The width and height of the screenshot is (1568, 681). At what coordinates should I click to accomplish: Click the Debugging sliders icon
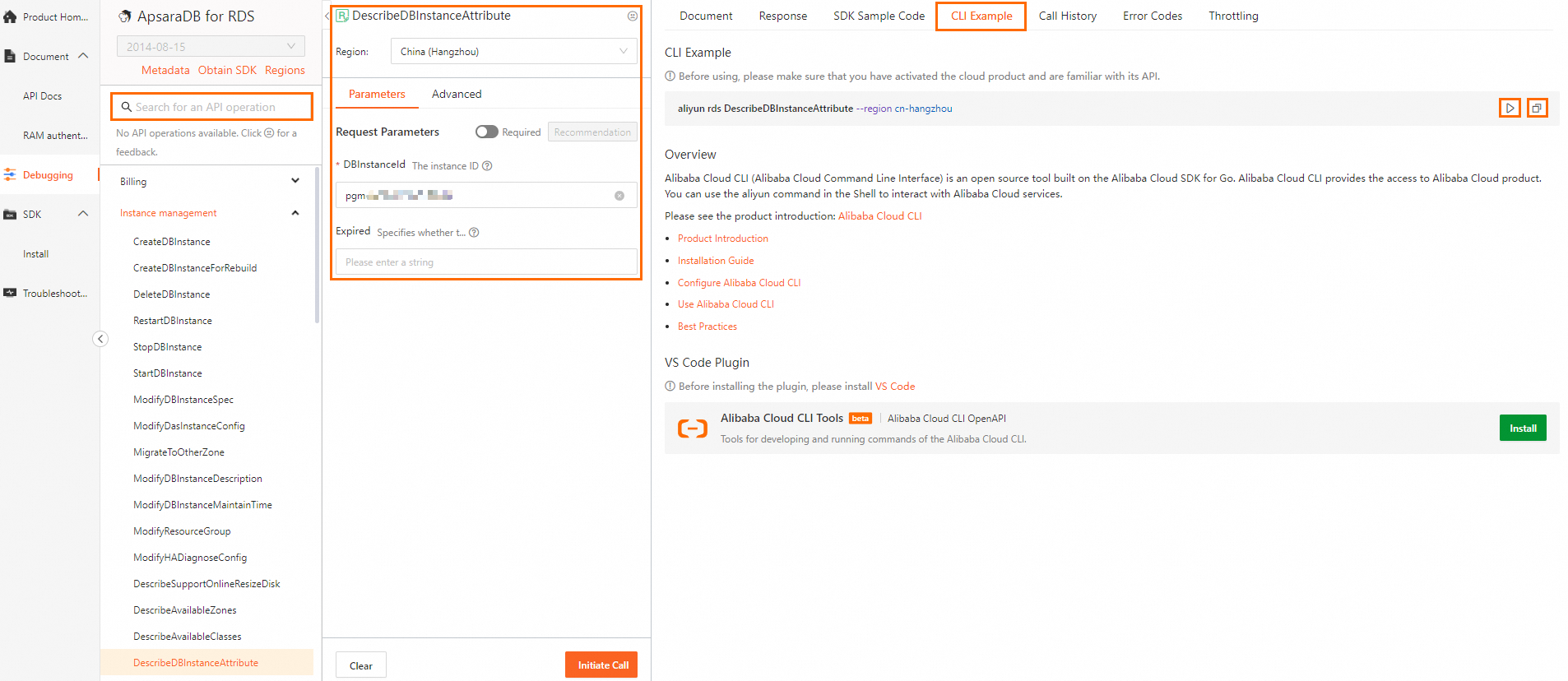click(x=10, y=174)
